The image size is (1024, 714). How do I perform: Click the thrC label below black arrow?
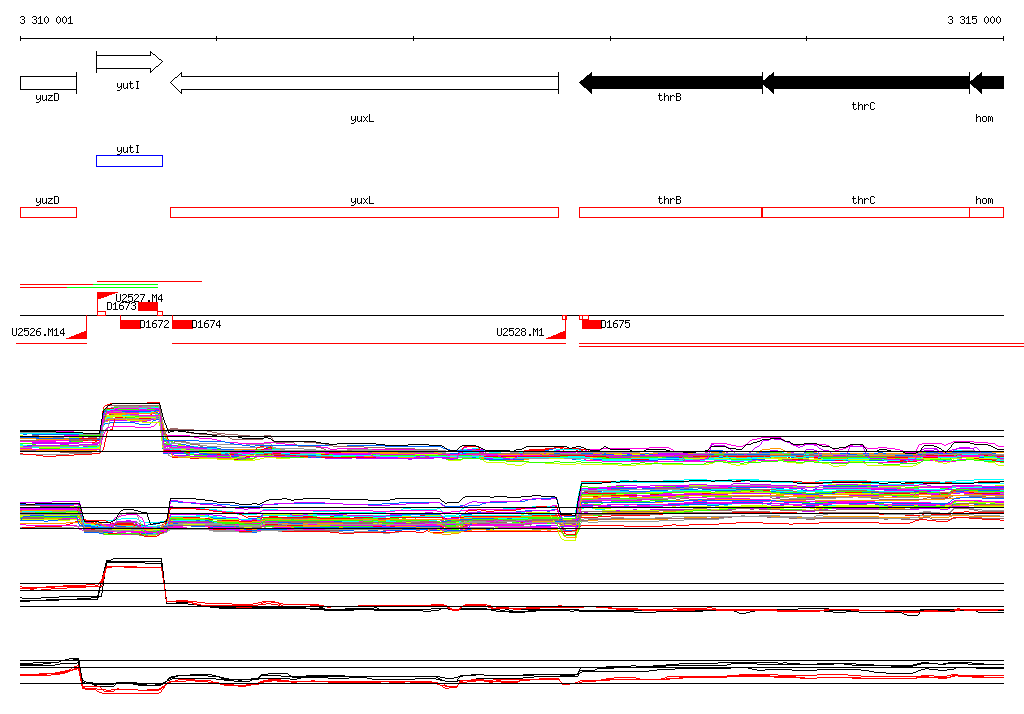863,106
